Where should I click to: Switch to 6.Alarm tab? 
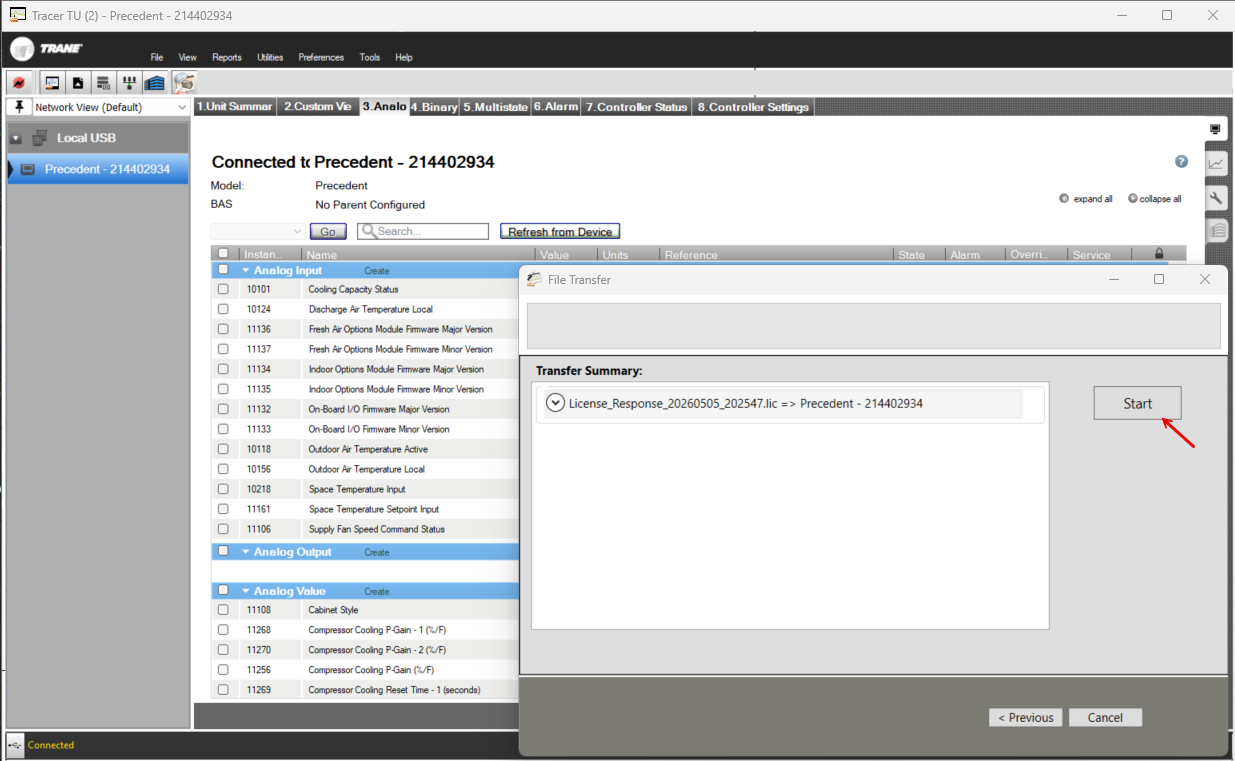click(556, 107)
